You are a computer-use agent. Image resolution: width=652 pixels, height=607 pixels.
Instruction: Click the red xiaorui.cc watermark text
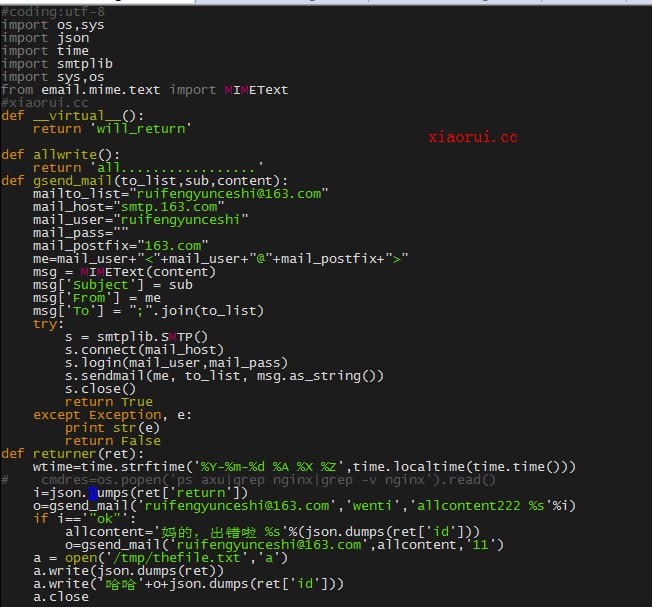click(473, 137)
